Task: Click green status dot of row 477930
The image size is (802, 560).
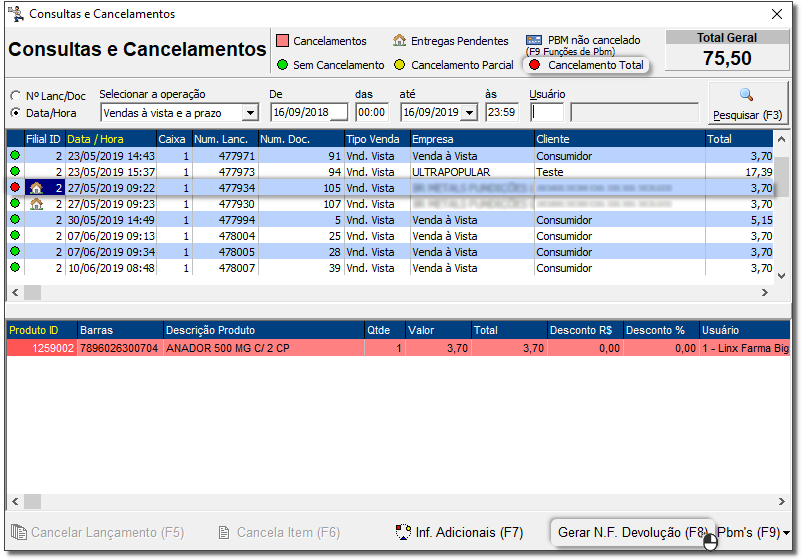Action: point(15,204)
